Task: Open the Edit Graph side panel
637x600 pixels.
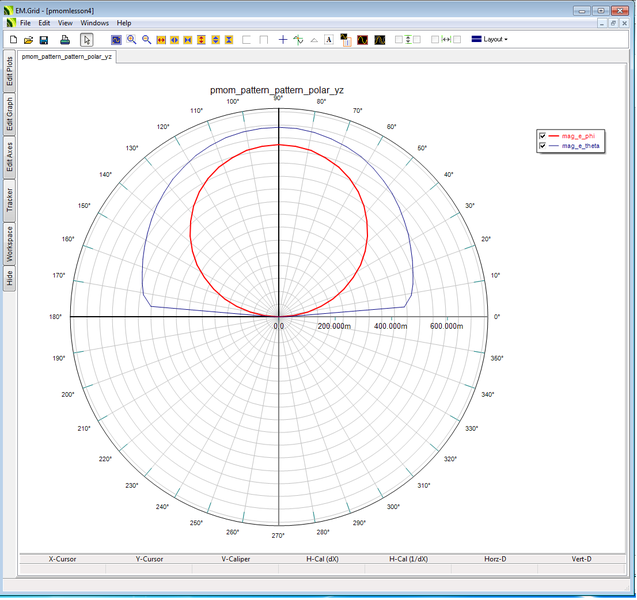Action: coord(10,115)
